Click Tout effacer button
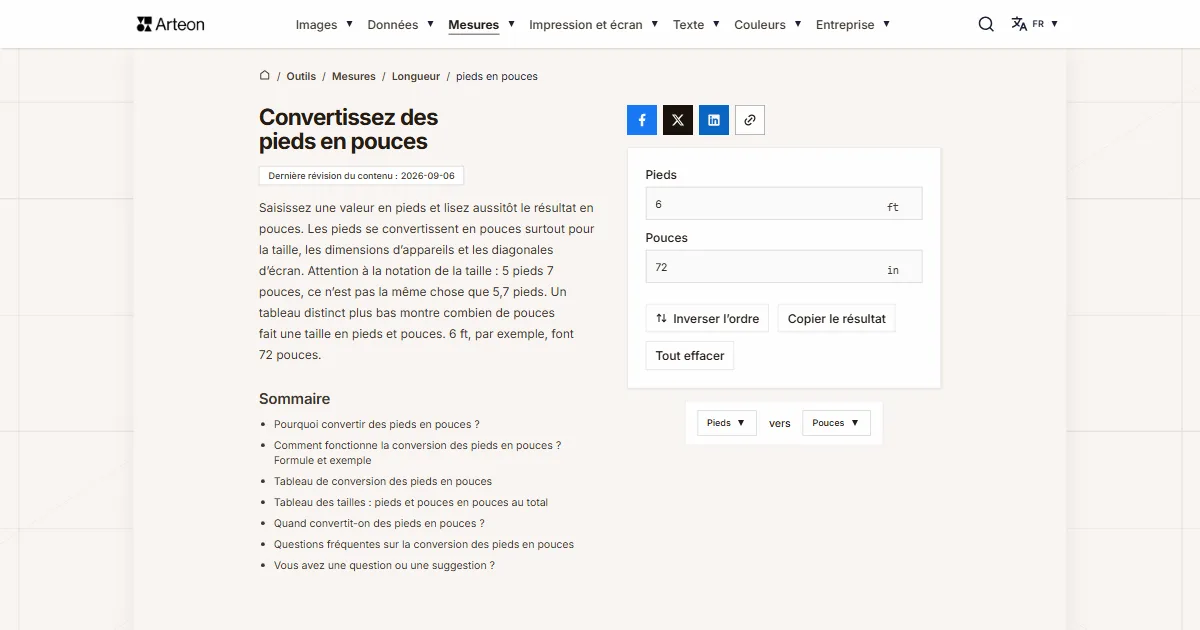 point(690,356)
